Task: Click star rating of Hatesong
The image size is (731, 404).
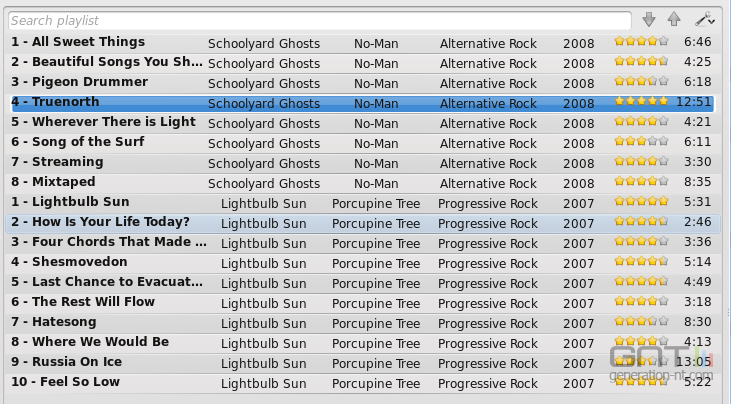Action: point(641,322)
